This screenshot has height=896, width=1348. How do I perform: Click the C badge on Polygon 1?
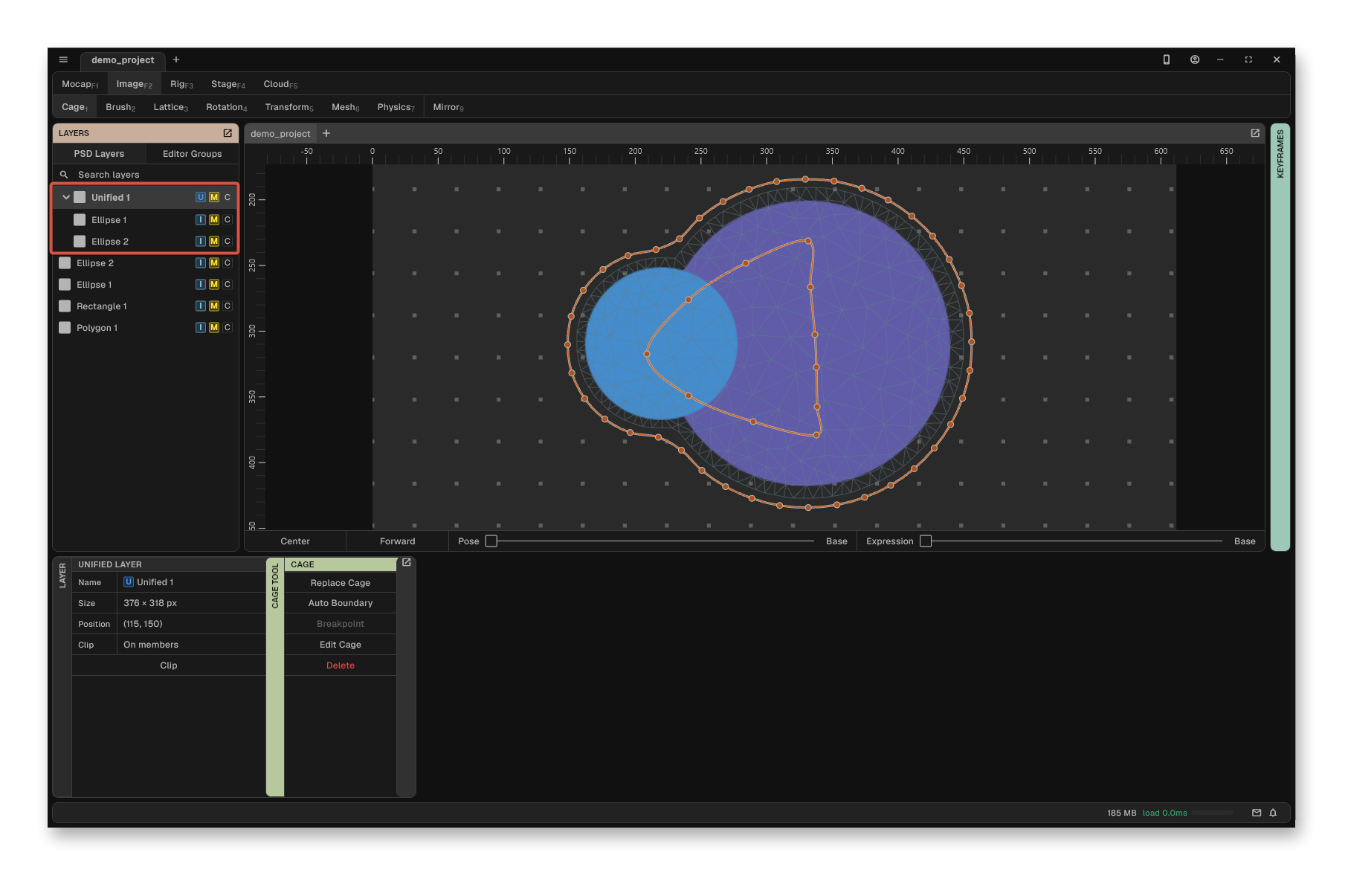pos(228,327)
